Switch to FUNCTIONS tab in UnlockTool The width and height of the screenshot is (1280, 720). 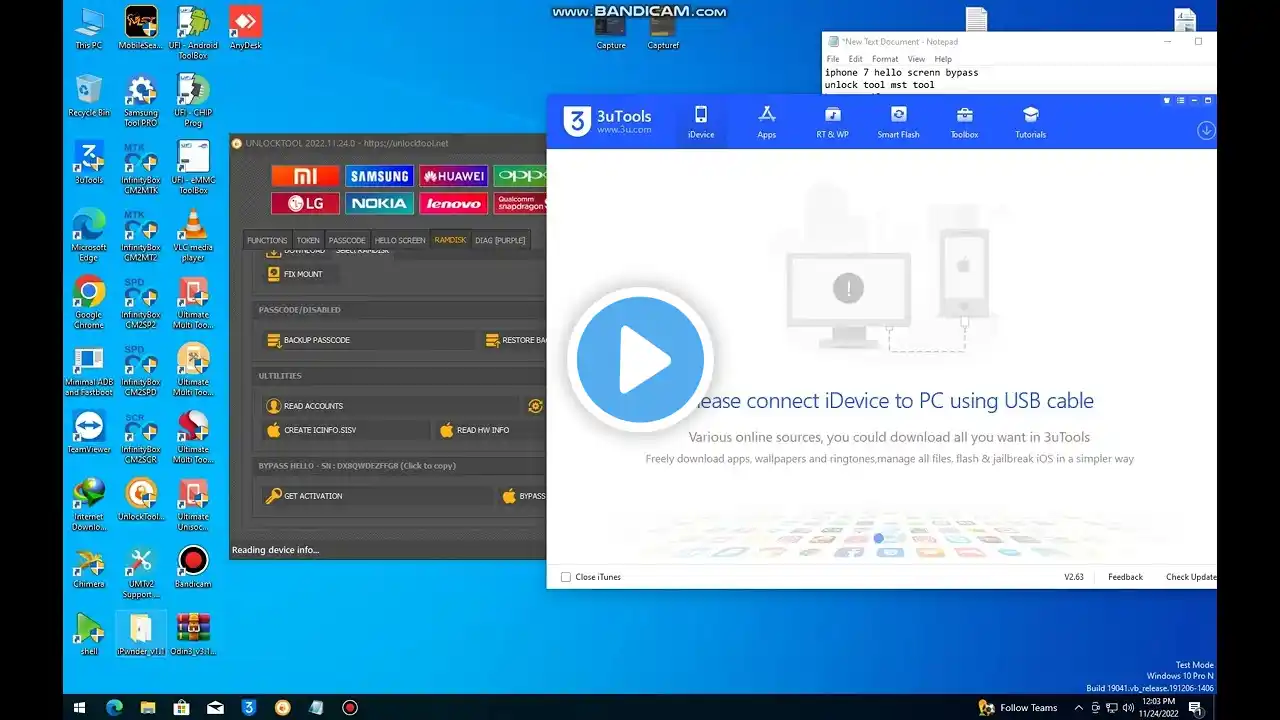click(267, 240)
